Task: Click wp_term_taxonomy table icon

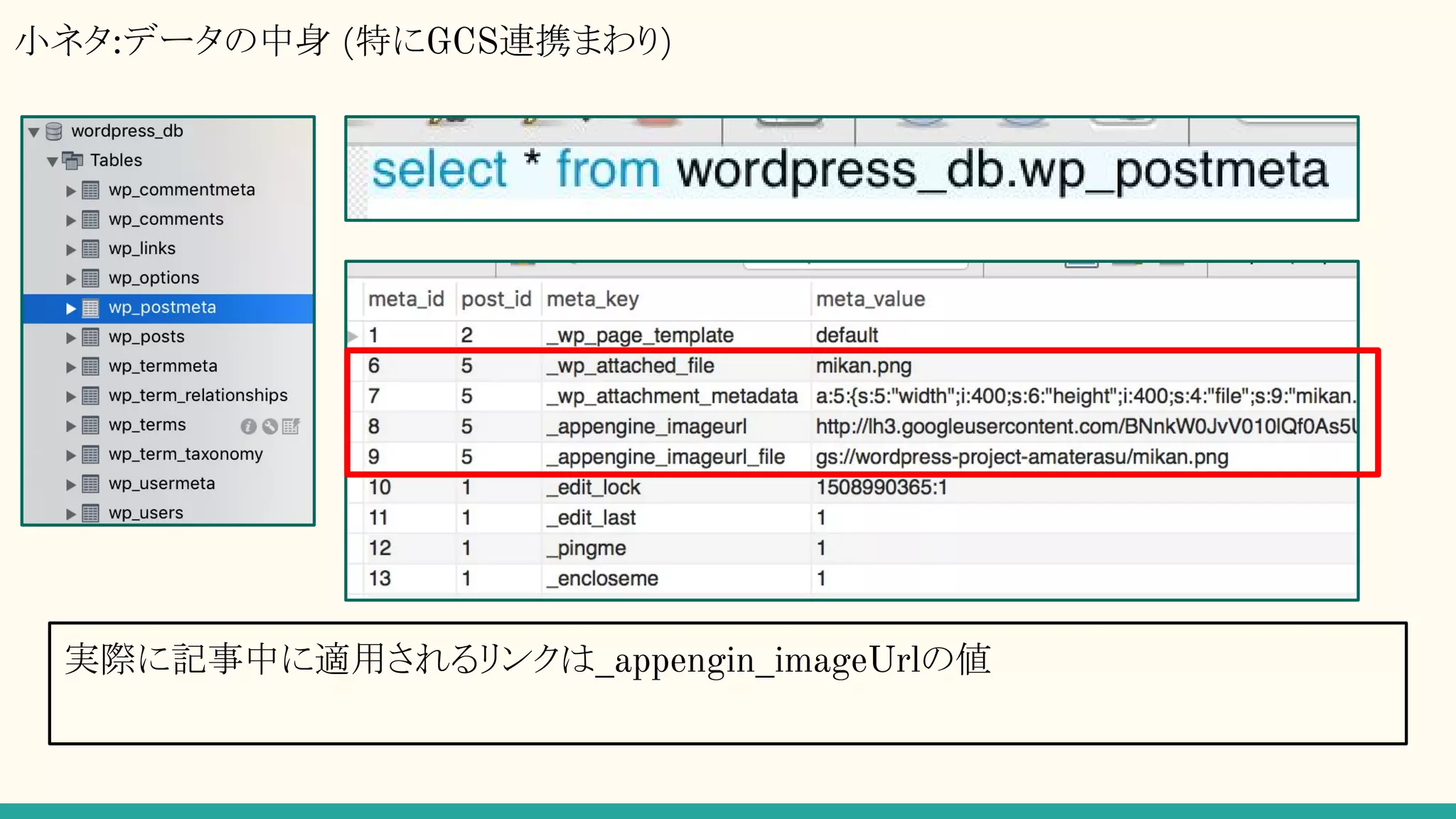Action: point(90,454)
